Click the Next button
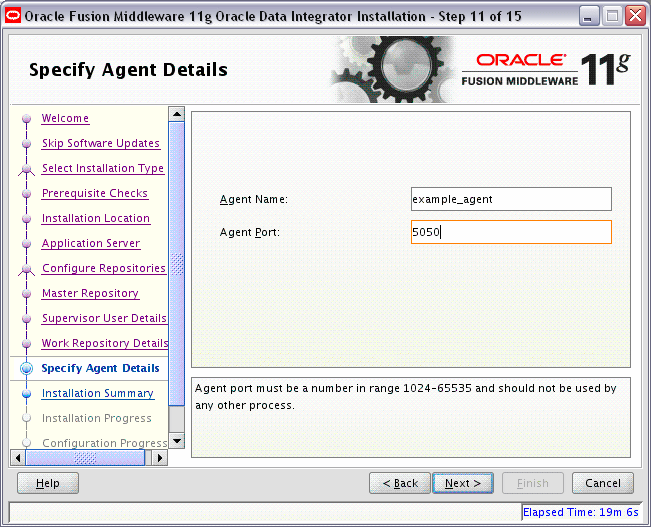The height and width of the screenshot is (527, 651). pyautogui.click(x=463, y=483)
